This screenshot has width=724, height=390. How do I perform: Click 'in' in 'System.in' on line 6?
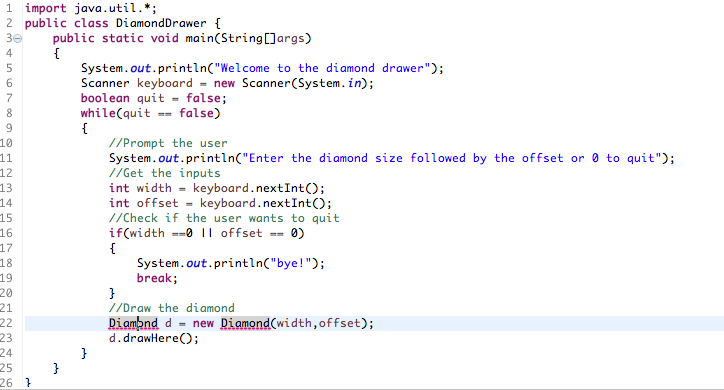[x=355, y=83]
